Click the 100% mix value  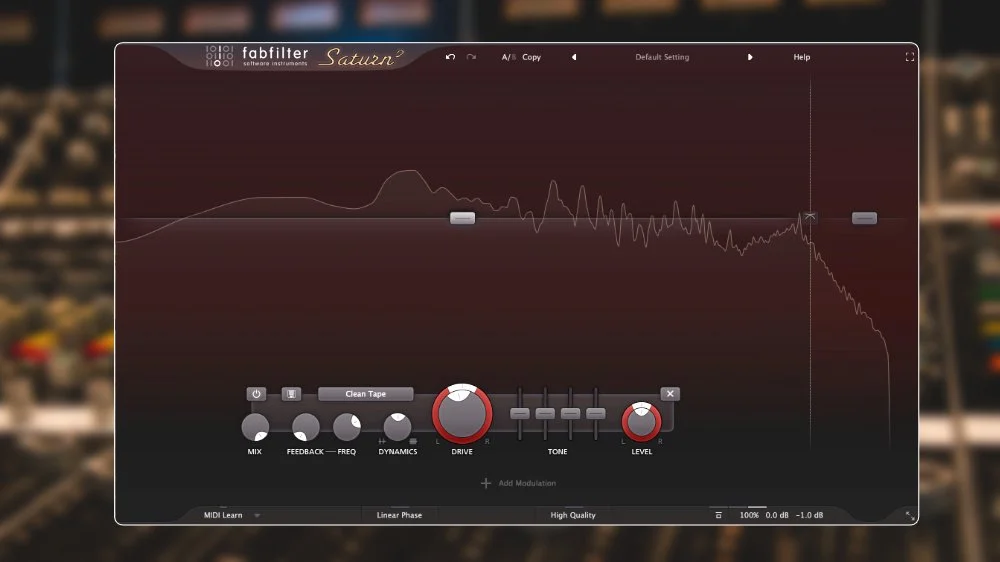coord(749,515)
